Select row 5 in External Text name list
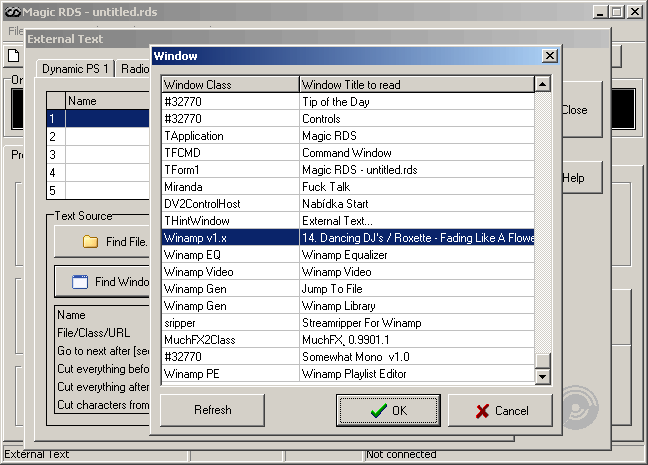The height and width of the screenshot is (465, 648). (98, 191)
